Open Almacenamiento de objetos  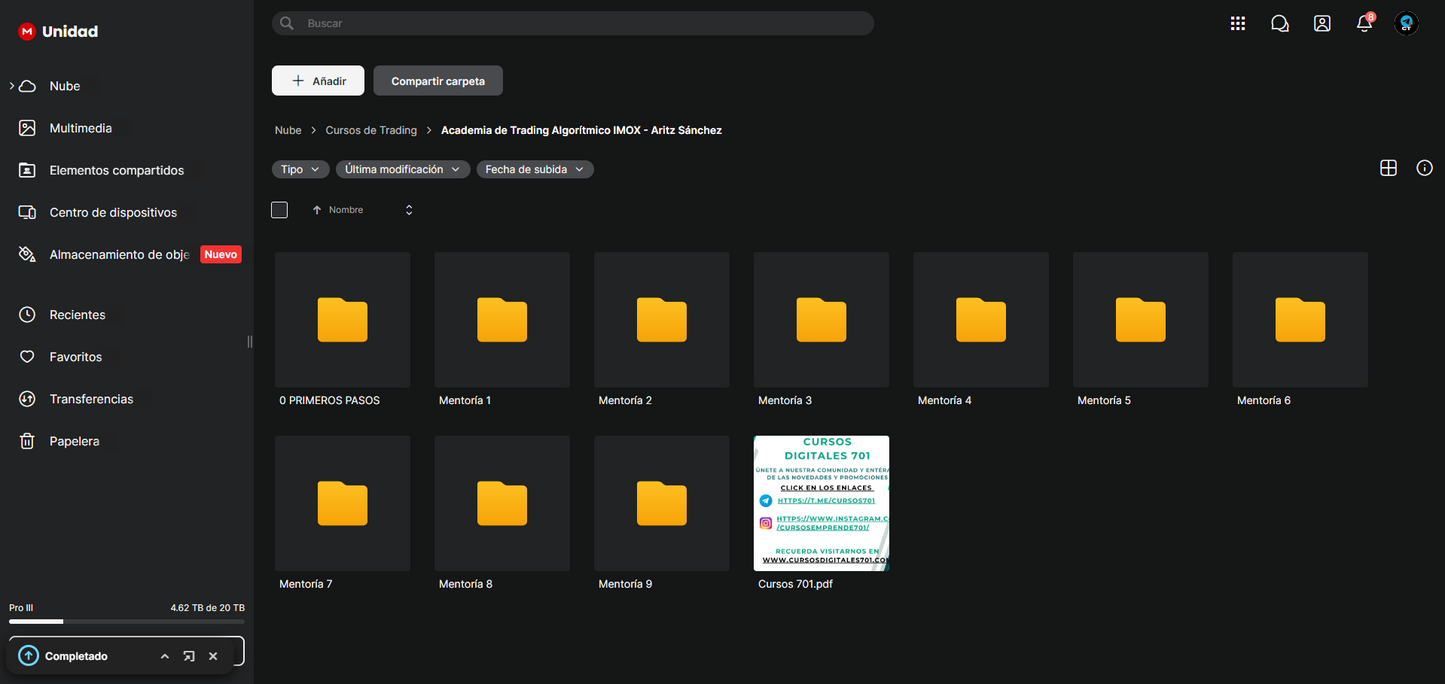pos(119,254)
